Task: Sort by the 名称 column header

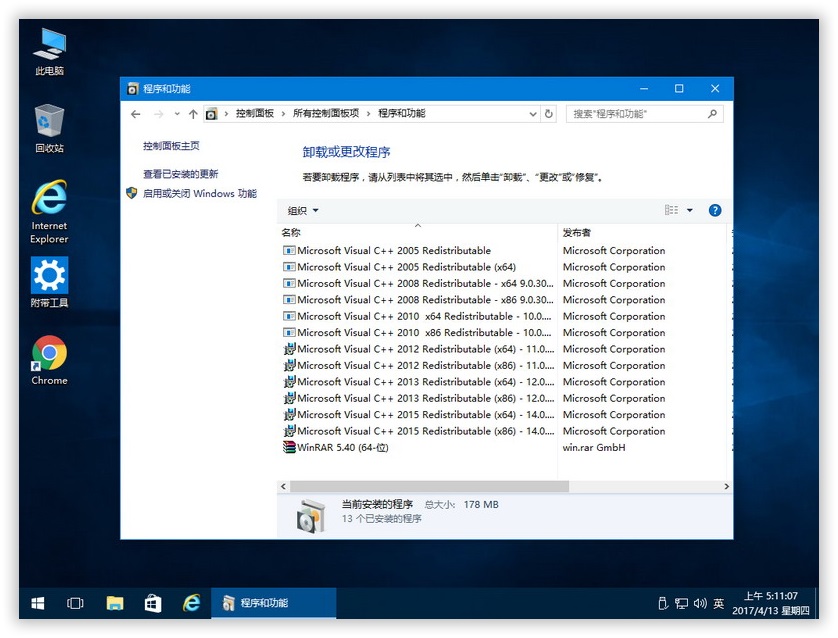Action: point(417,232)
